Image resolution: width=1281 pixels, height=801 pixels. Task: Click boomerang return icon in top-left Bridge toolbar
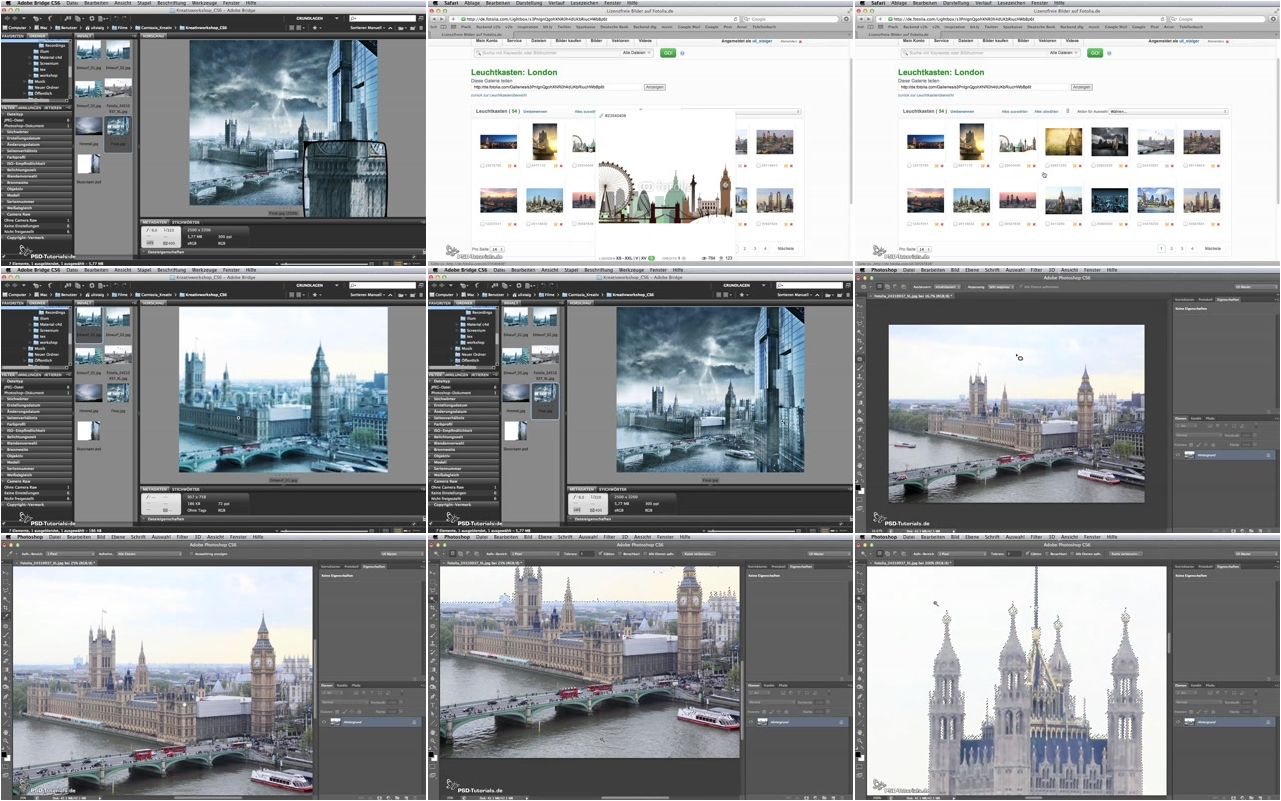click(x=49, y=18)
